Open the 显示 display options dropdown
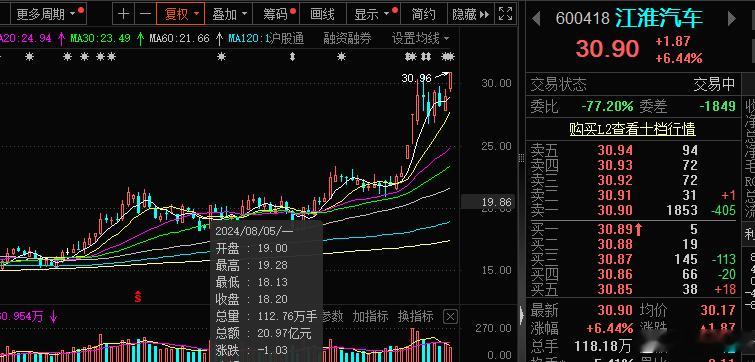 [x=375, y=14]
